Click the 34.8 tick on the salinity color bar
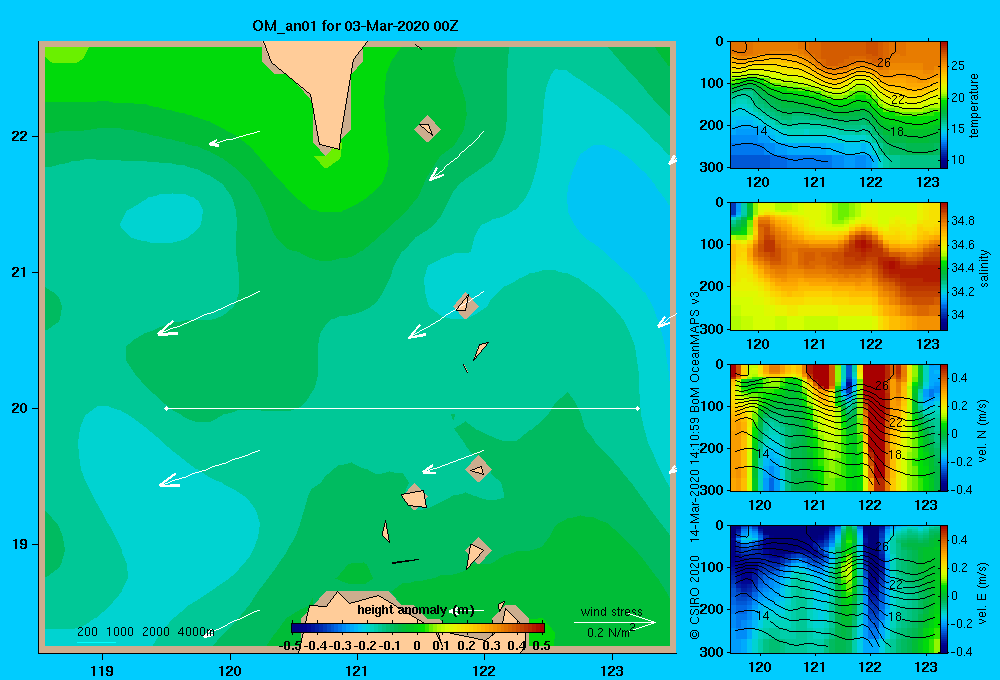Viewport: 1000px width, 680px height. [962, 221]
